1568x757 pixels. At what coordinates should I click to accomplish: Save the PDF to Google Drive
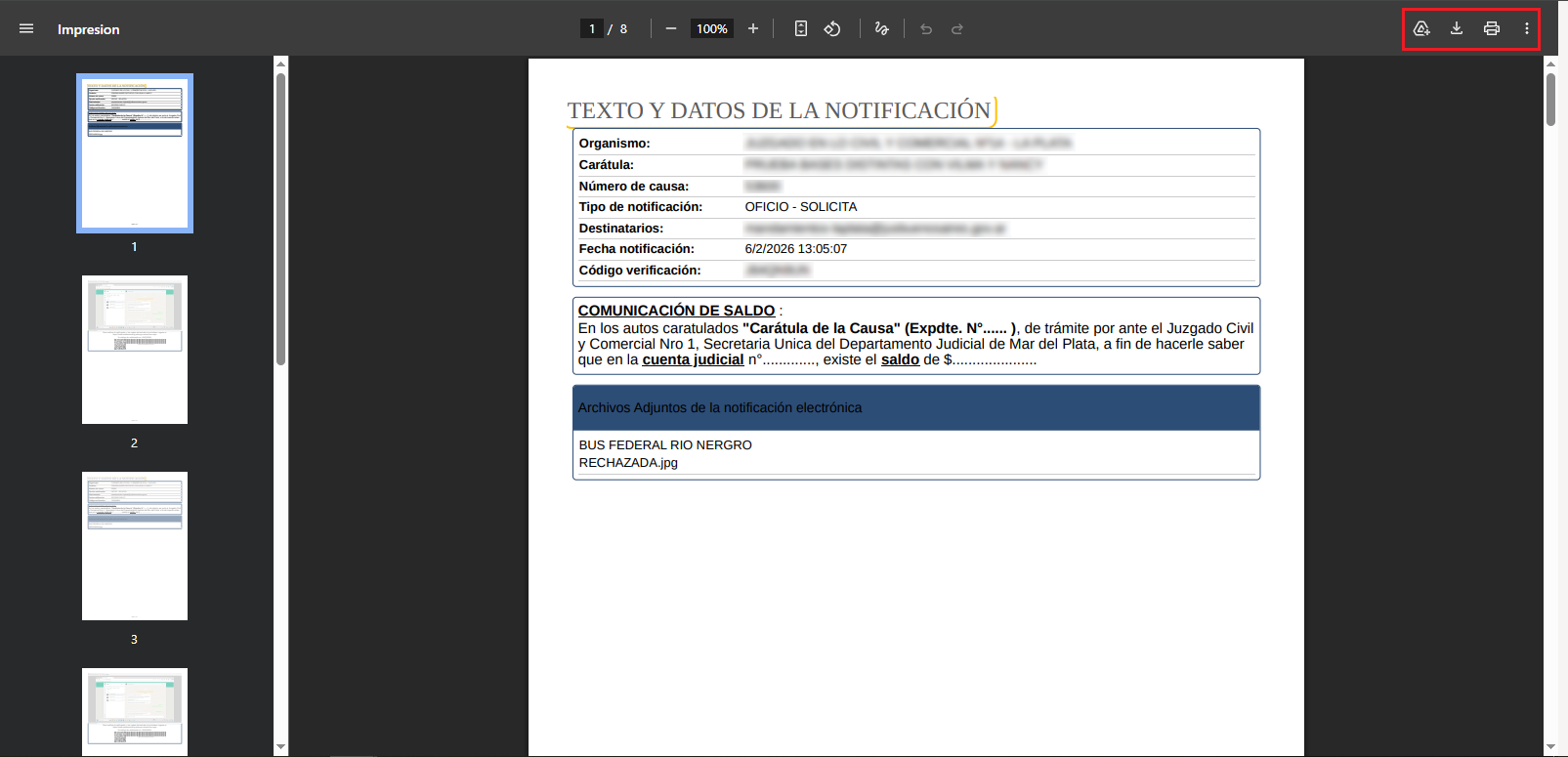(x=1421, y=29)
